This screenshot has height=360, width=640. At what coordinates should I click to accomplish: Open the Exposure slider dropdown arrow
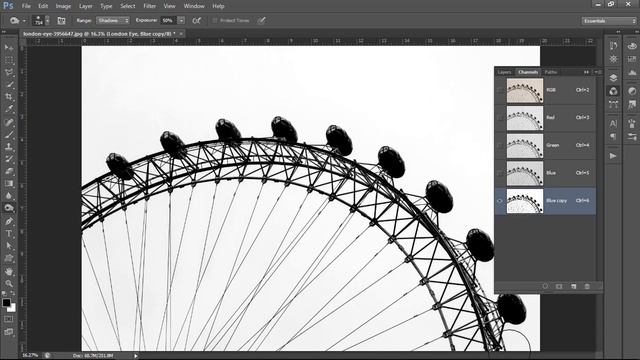181,20
